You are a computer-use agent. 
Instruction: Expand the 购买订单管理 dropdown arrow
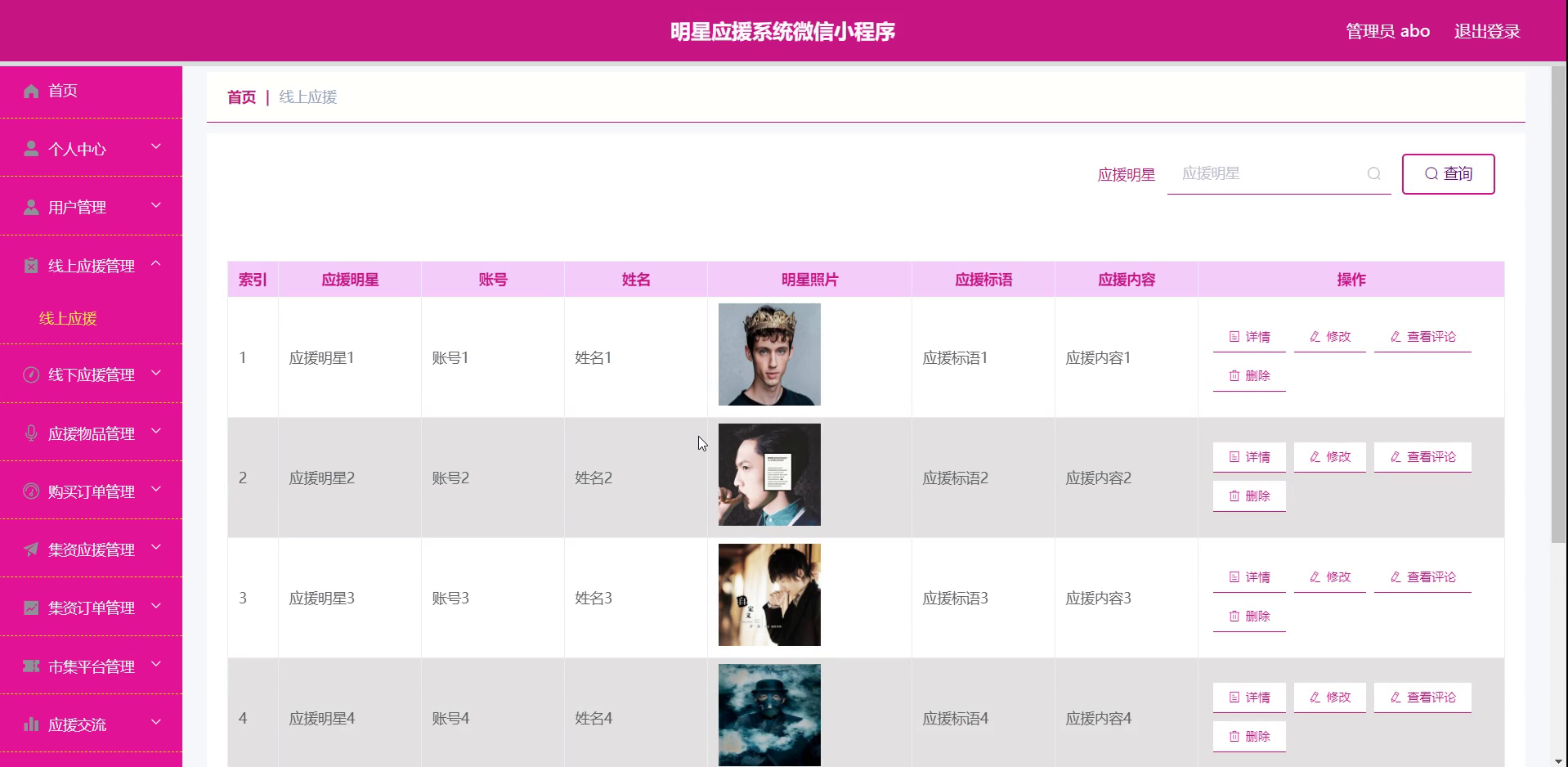pyautogui.click(x=156, y=490)
